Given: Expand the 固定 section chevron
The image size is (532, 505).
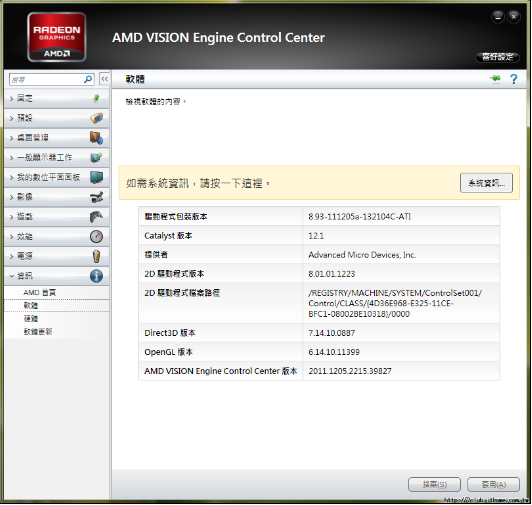Looking at the screenshot, I should click(12, 99).
